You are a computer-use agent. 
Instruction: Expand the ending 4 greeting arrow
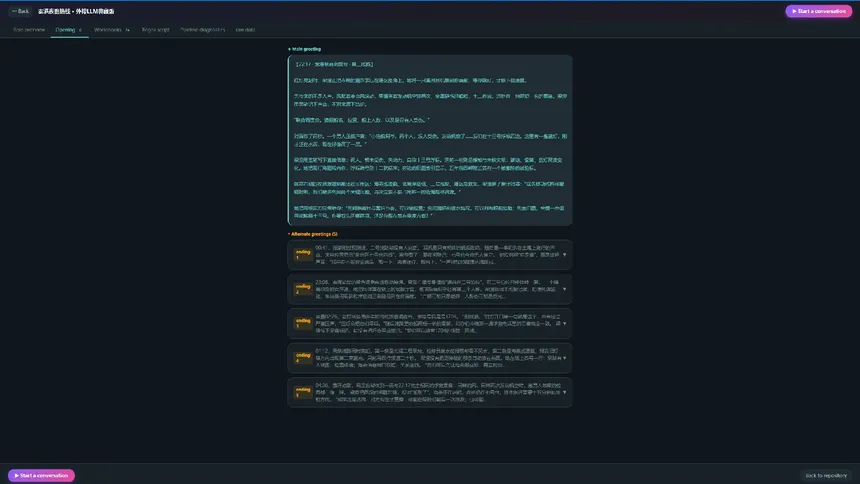point(564,358)
